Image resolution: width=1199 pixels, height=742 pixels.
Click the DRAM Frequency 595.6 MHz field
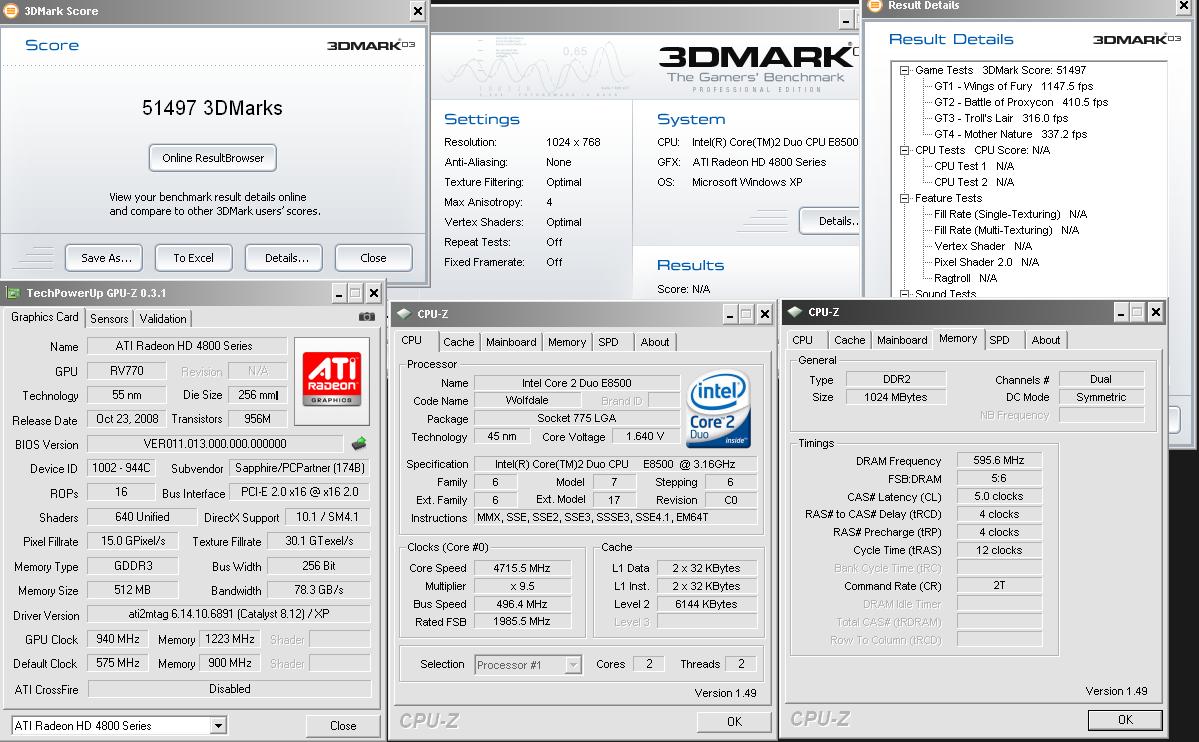(999, 460)
